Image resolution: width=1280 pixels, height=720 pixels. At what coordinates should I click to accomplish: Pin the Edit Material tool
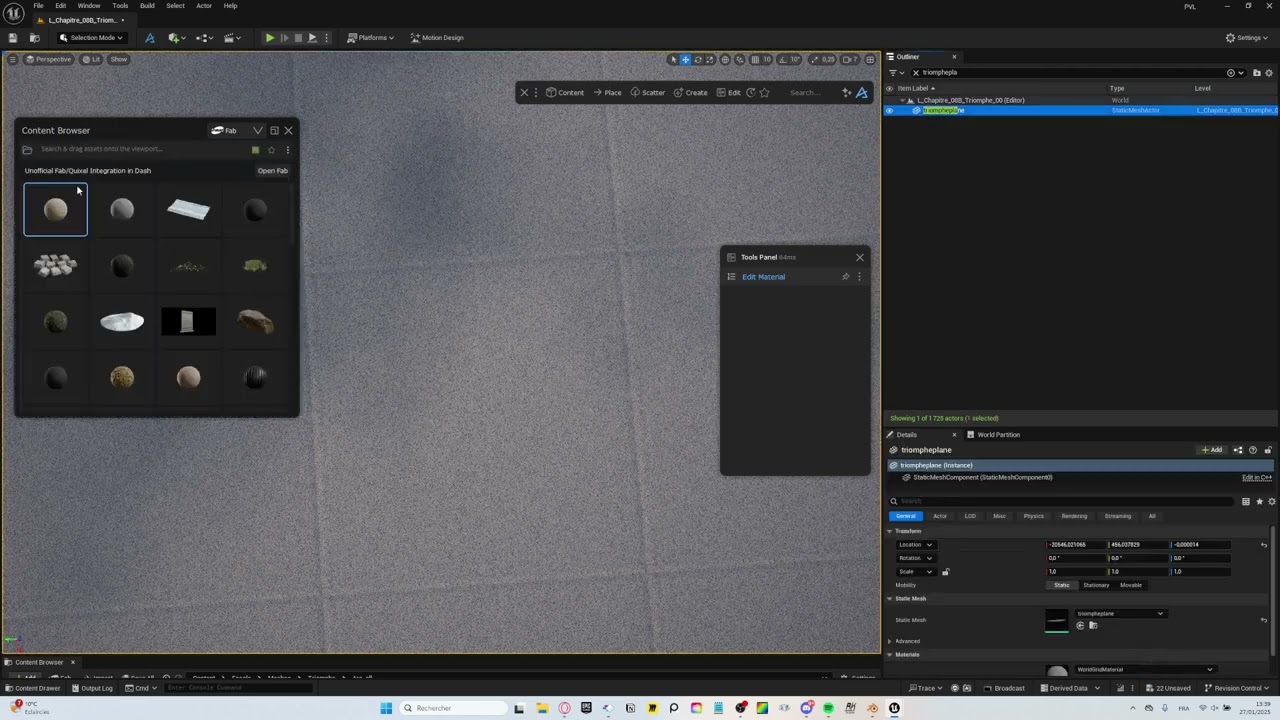845,277
